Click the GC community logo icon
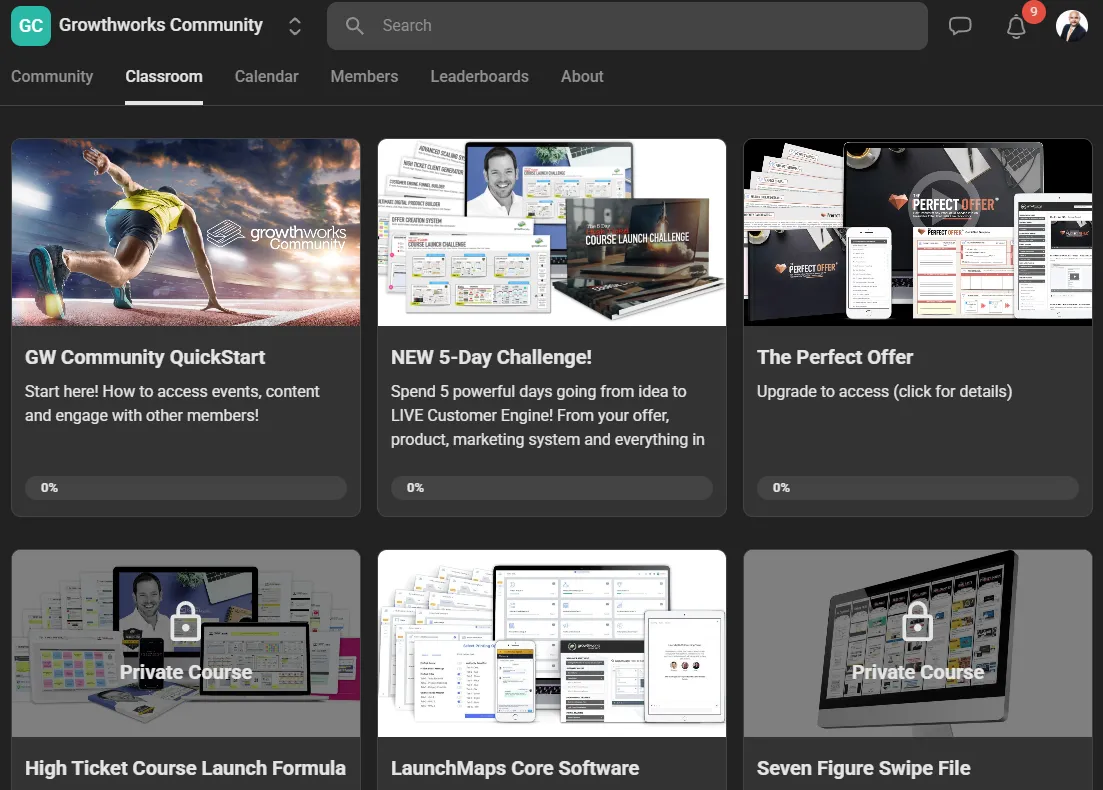Screen dimensions: 1103x790 click(x=31, y=26)
